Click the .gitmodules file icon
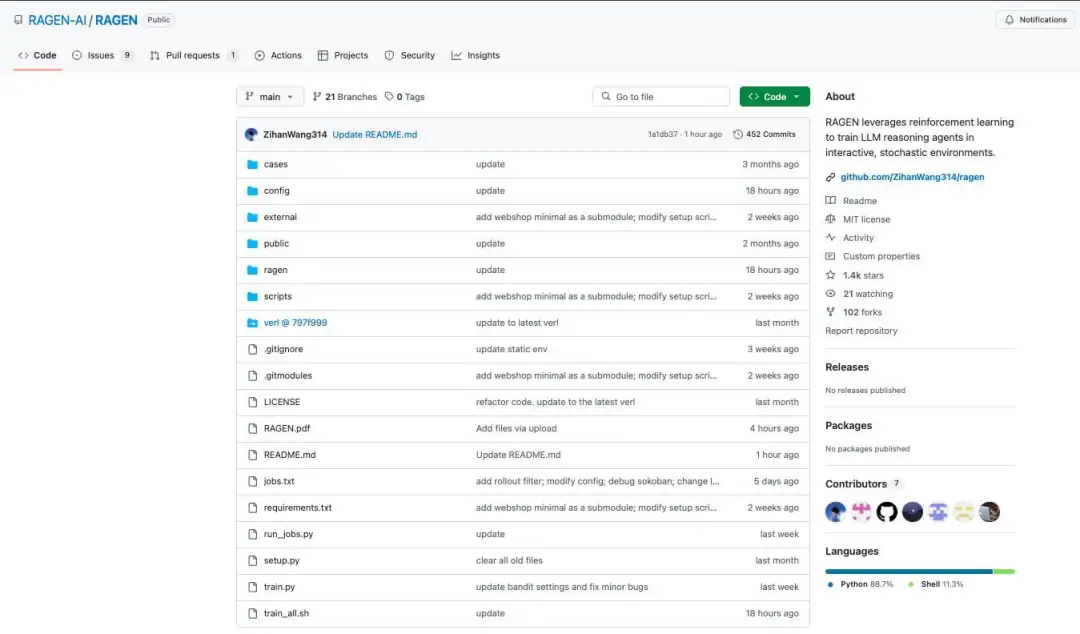This screenshot has height=634, width=1080. click(x=252, y=376)
